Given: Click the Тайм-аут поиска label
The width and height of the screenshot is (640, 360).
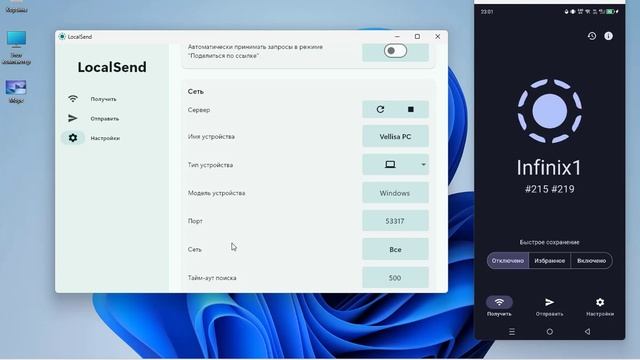Looking at the screenshot, I should coord(212,278).
